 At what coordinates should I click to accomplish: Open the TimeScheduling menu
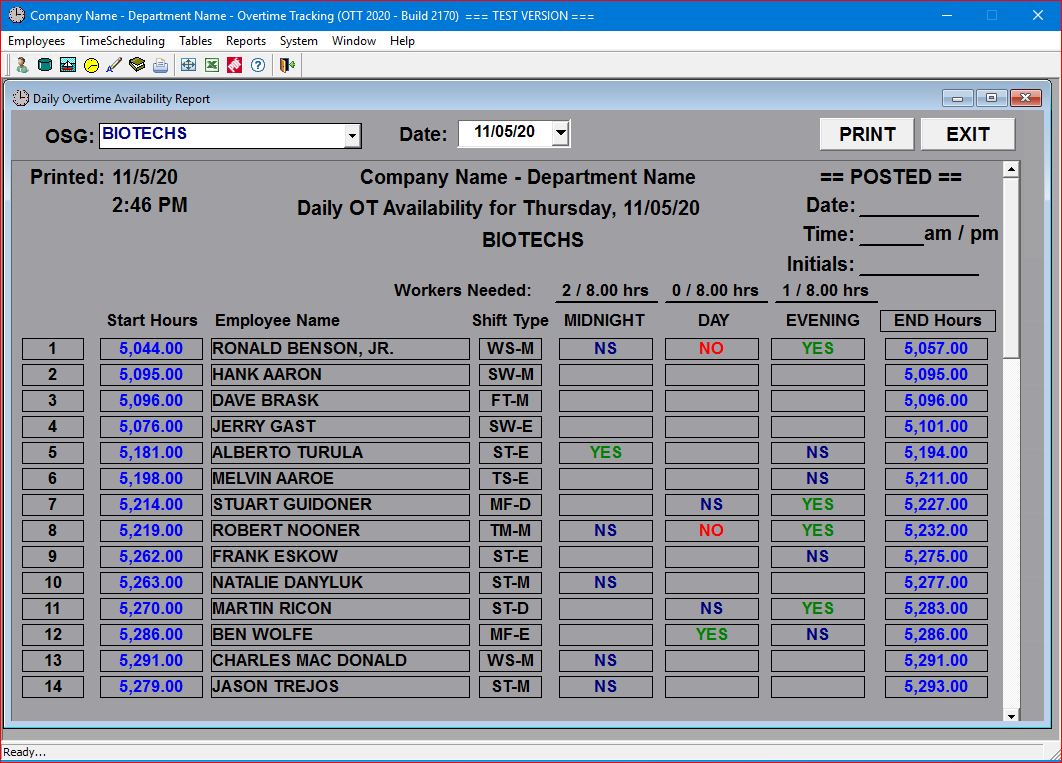122,41
